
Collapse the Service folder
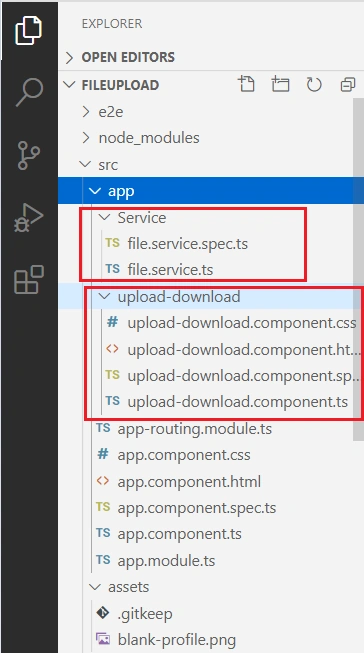(x=104, y=217)
